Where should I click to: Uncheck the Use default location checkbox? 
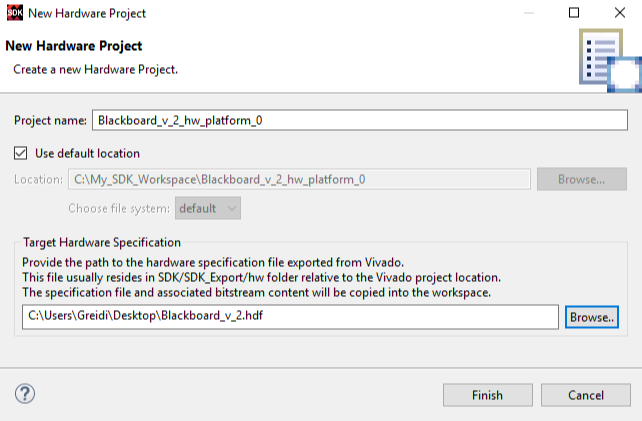point(21,153)
